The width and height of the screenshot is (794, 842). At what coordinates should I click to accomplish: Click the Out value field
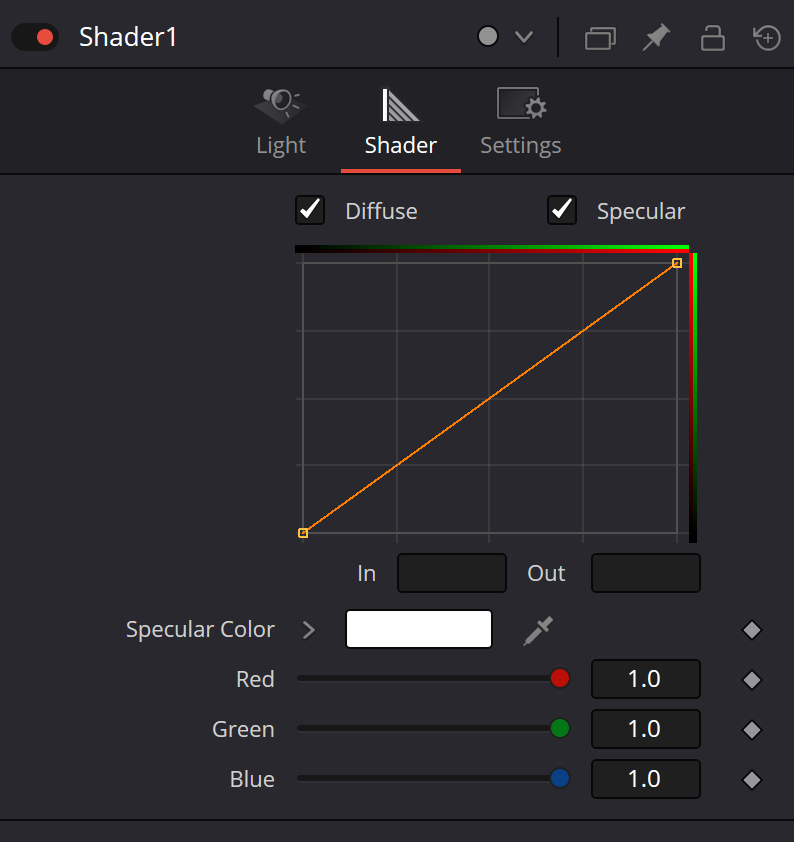pyautogui.click(x=646, y=573)
